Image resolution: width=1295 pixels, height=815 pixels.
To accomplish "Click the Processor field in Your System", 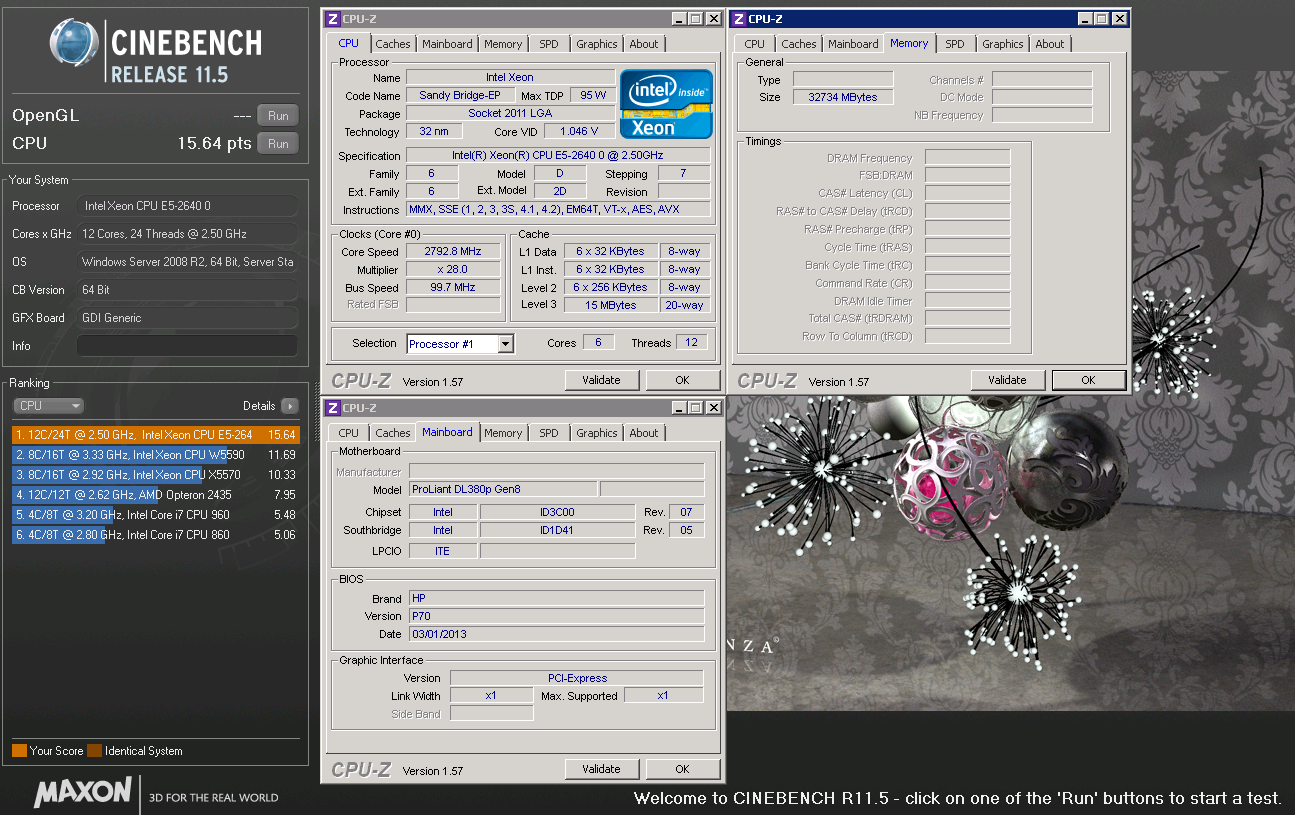I will pyautogui.click(x=187, y=206).
